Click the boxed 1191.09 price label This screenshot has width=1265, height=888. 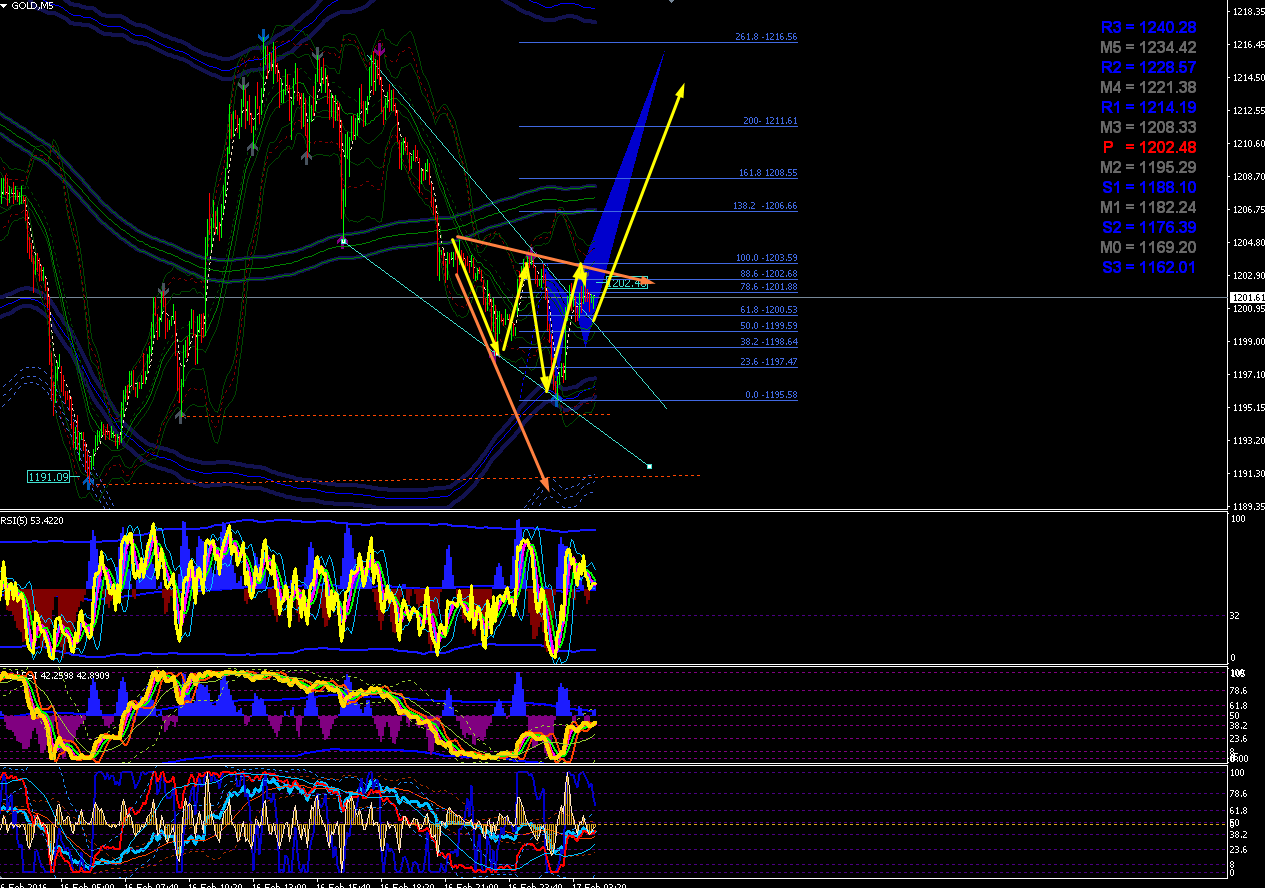click(48, 477)
